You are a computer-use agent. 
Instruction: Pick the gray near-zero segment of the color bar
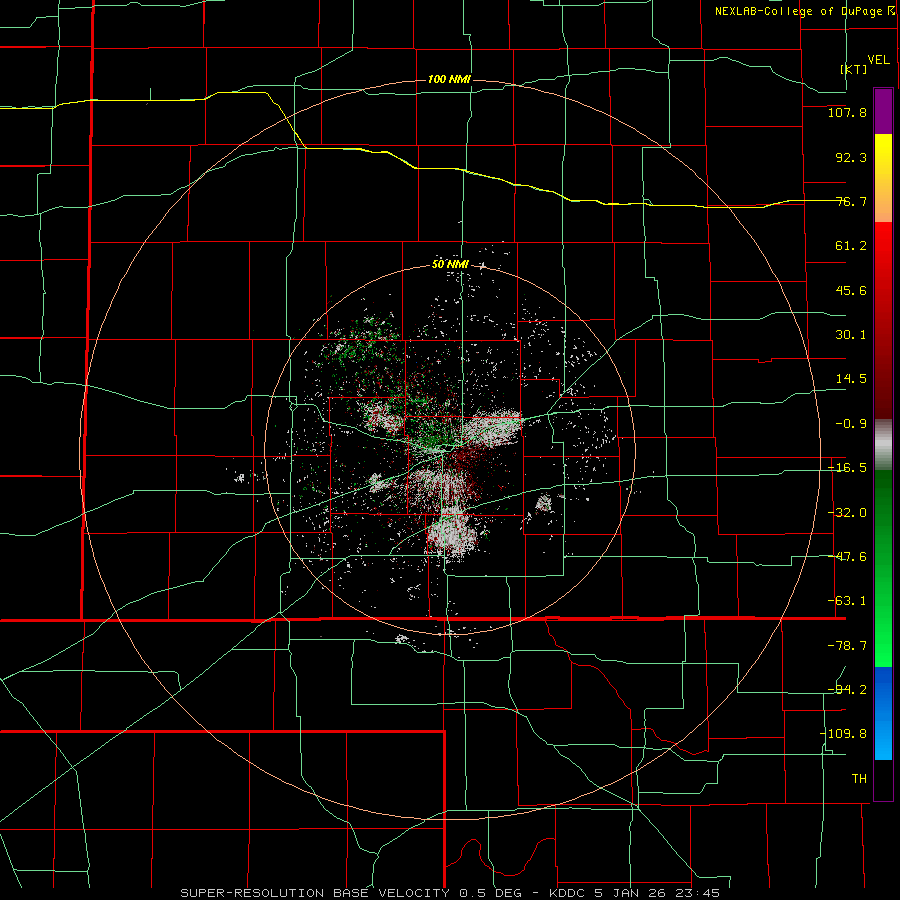883,445
